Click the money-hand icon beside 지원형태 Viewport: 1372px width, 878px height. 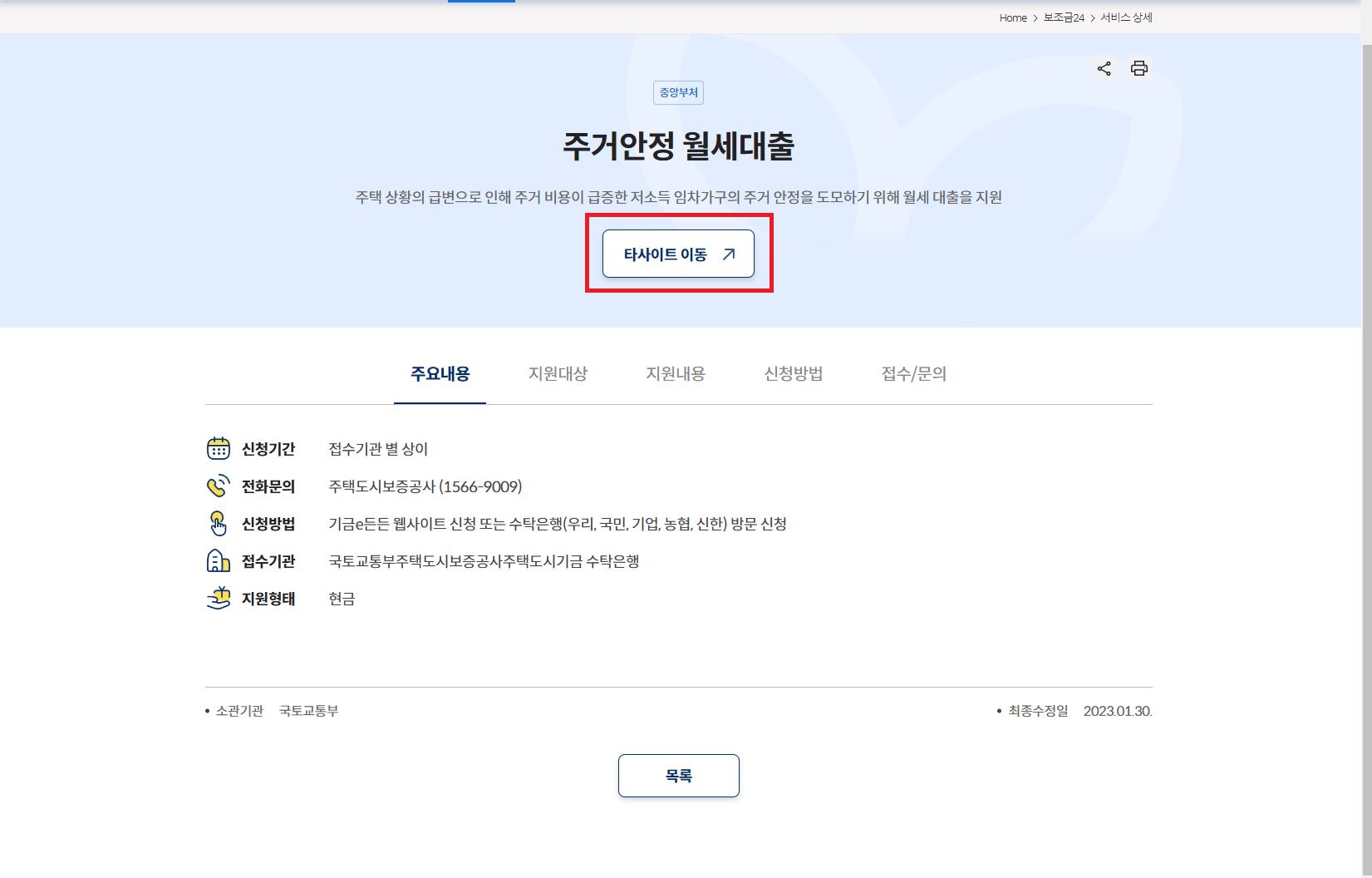coord(218,599)
